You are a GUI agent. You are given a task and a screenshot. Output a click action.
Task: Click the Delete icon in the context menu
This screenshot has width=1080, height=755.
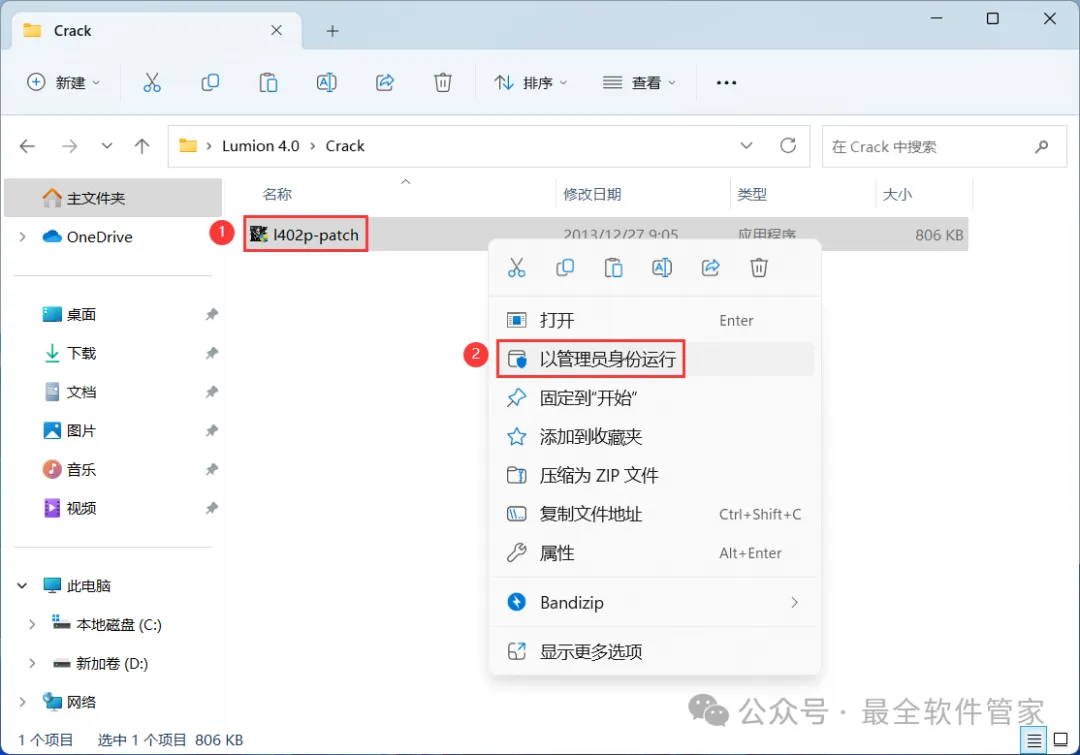tap(759, 267)
